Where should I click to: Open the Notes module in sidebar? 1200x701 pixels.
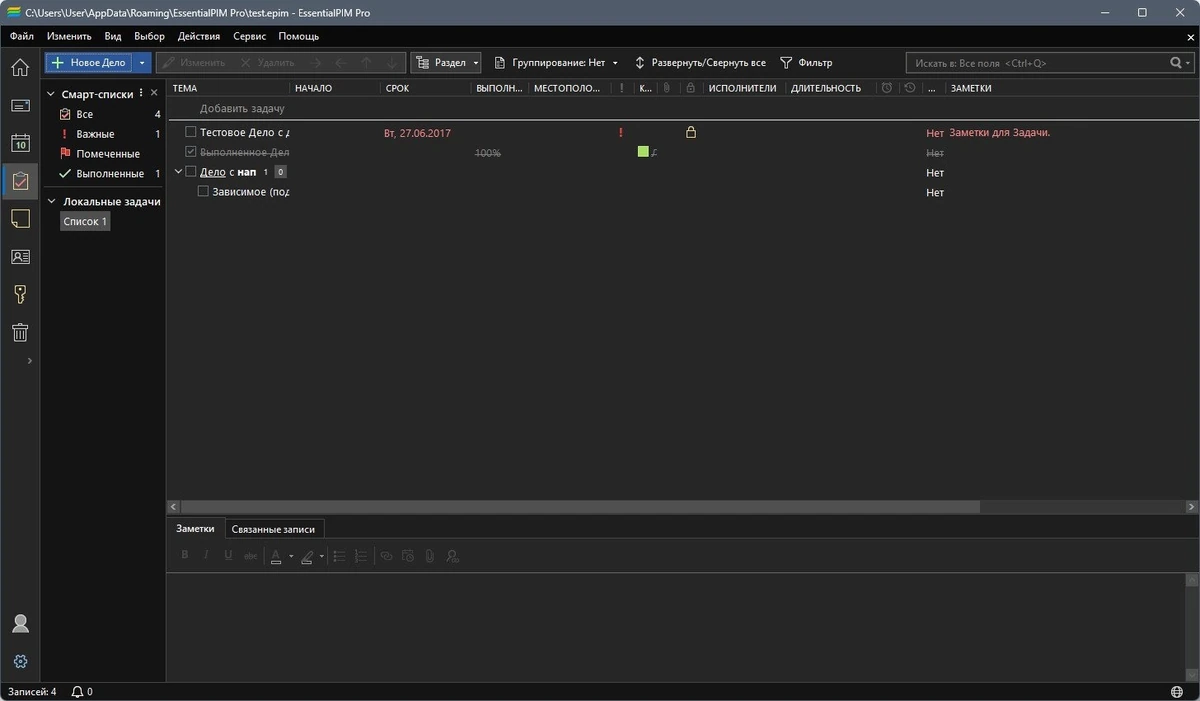(20, 219)
